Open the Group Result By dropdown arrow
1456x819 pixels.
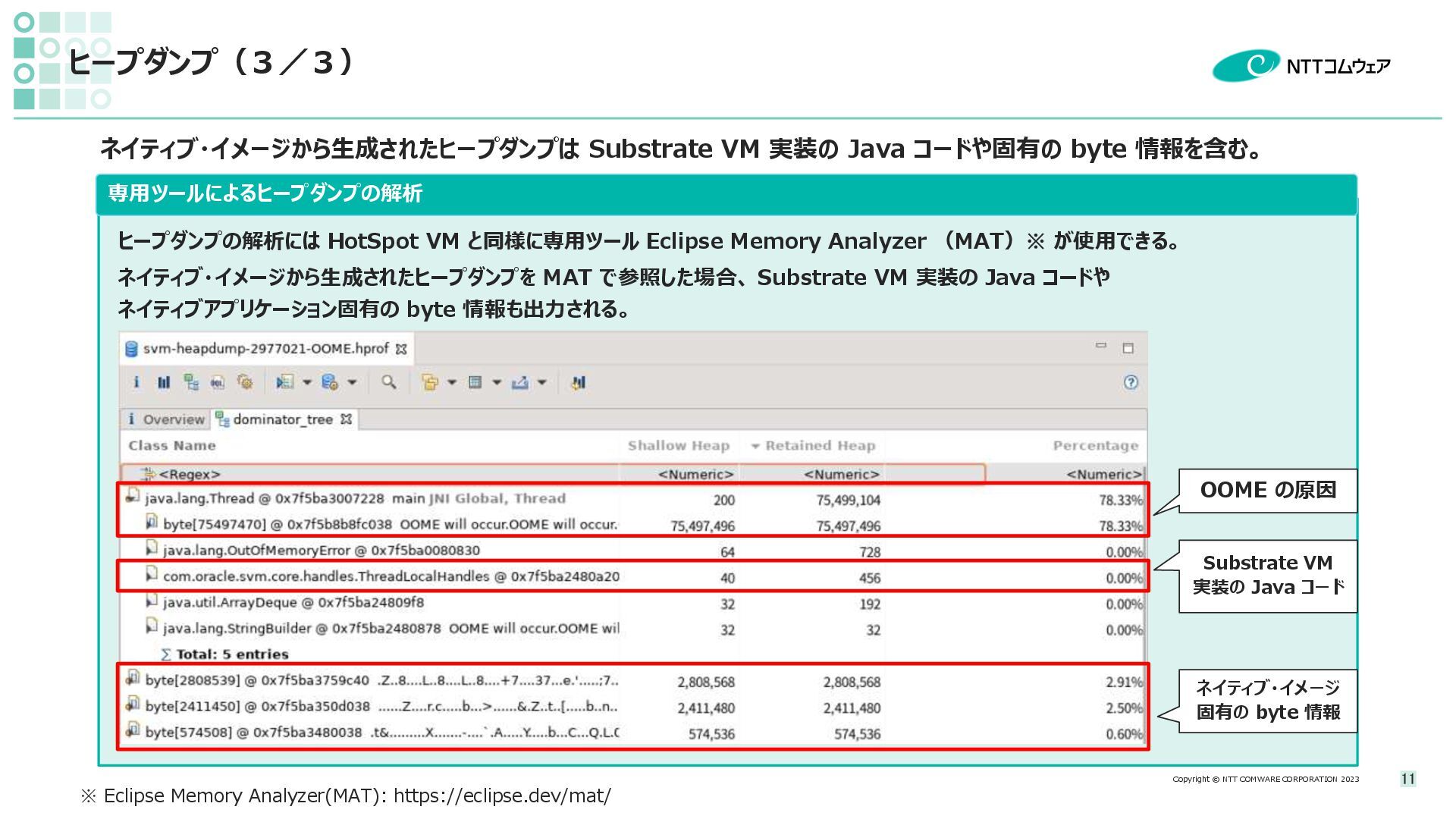[452, 382]
